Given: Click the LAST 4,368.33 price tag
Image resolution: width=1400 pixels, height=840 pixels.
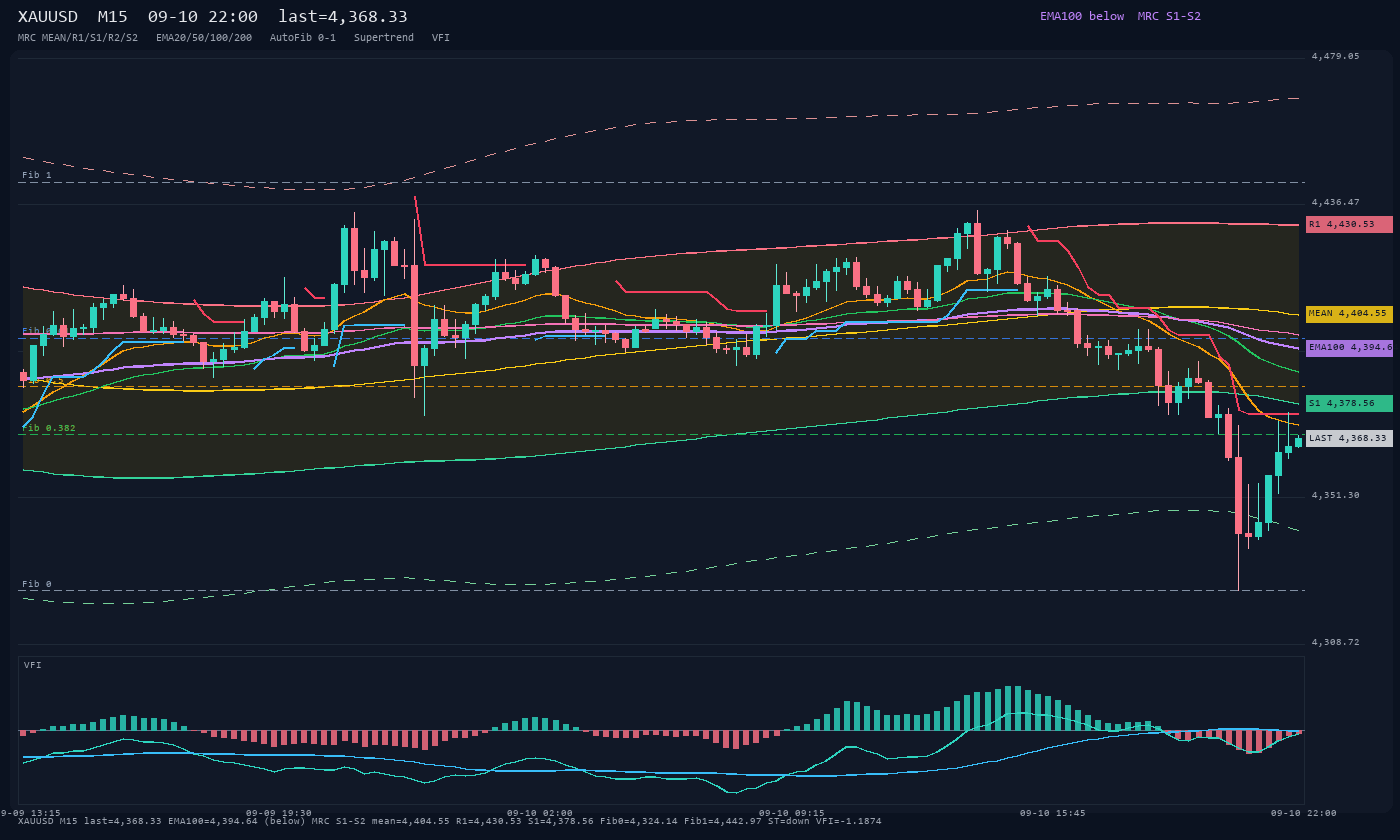Looking at the screenshot, I should [1349, 438].
